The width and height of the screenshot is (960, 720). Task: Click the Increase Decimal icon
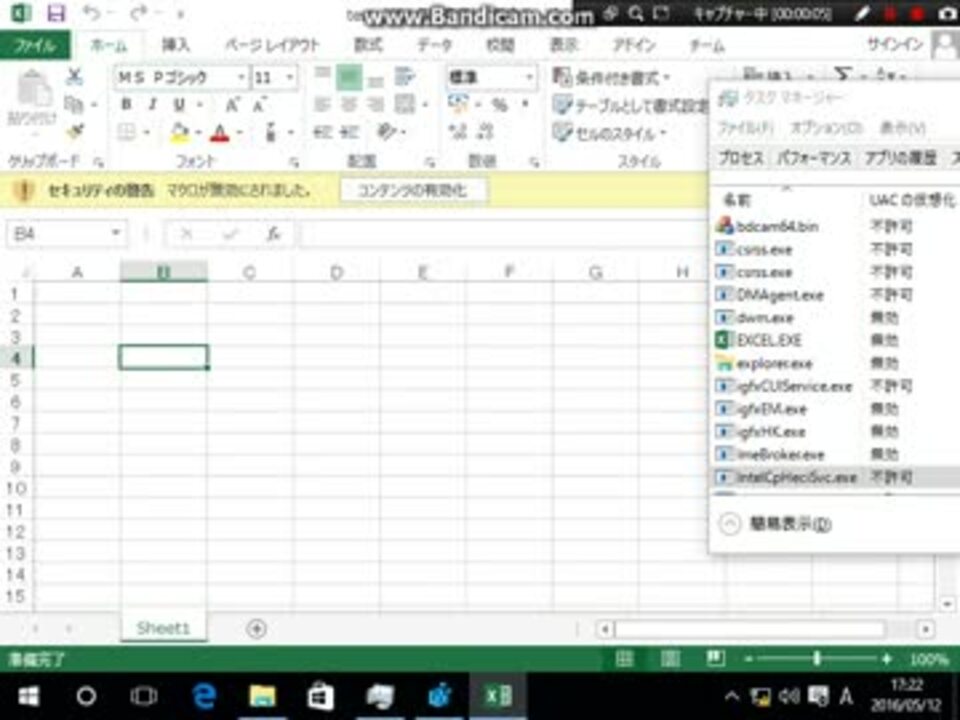[x=457, y=132]
